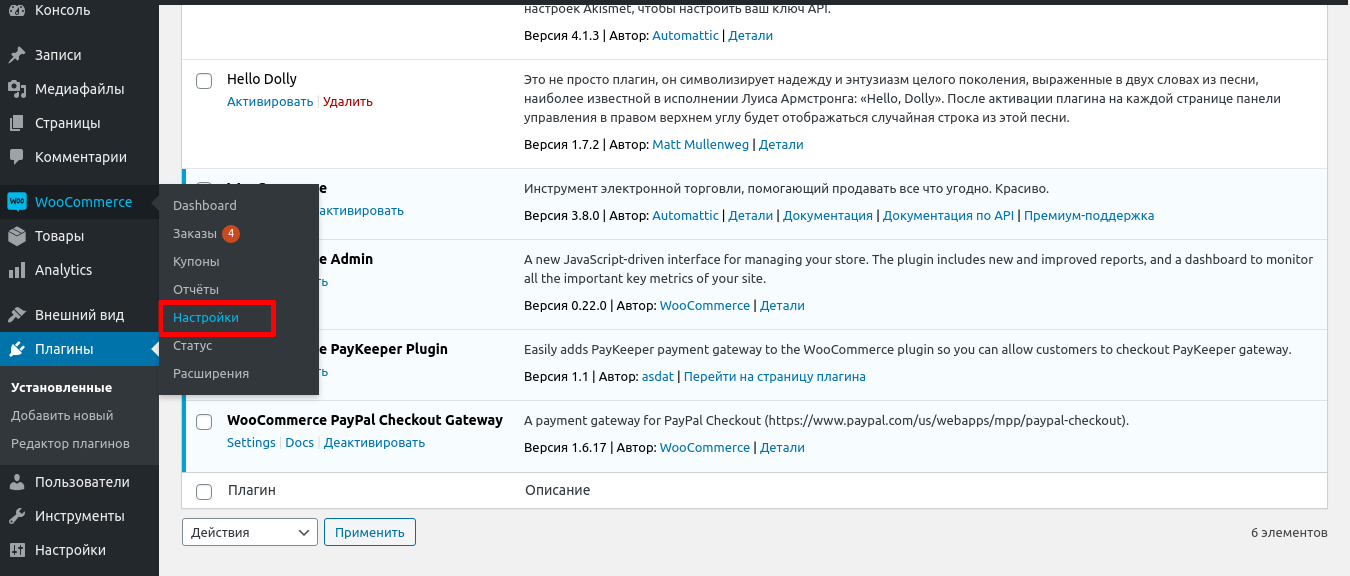Click the wrench icon for Инструменты
This screenshot has width=1350, height=576.
tap(17, 516)
